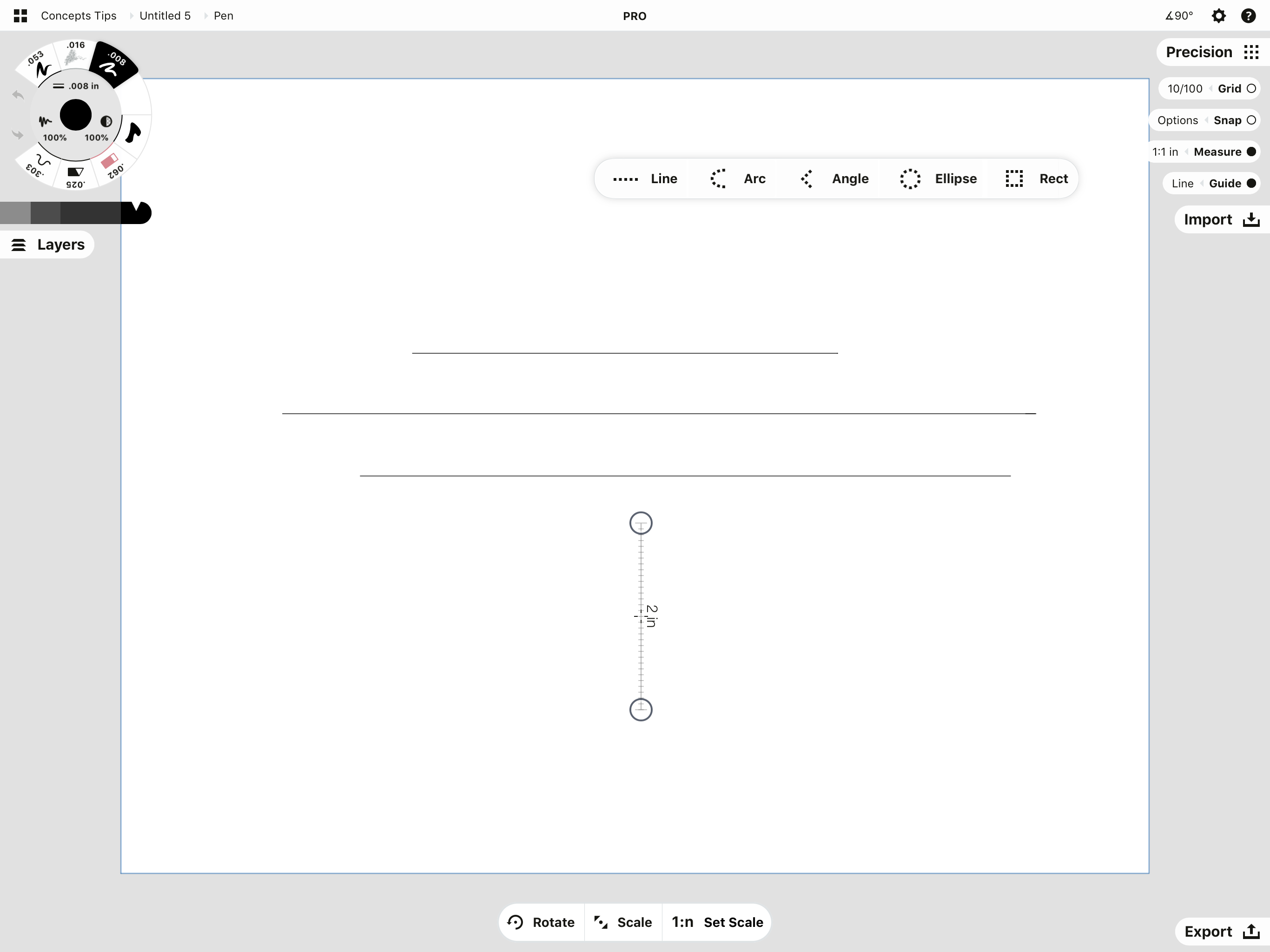This screenshot has height=952, width=1270.
Task: Open the 10/100 grid spacing options
Action: tap(1184, 88)
